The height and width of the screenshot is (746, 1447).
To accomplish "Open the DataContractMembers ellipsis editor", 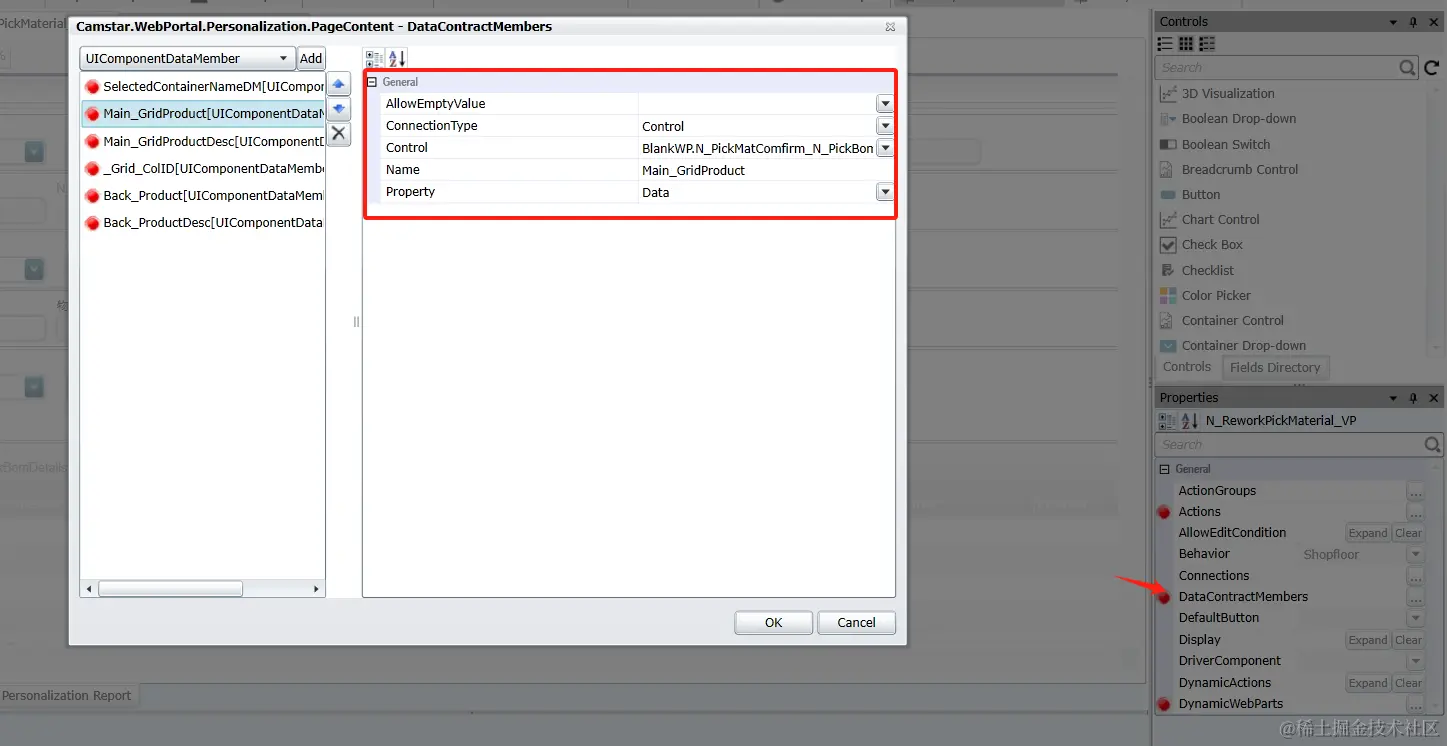I will (1415, 597).
